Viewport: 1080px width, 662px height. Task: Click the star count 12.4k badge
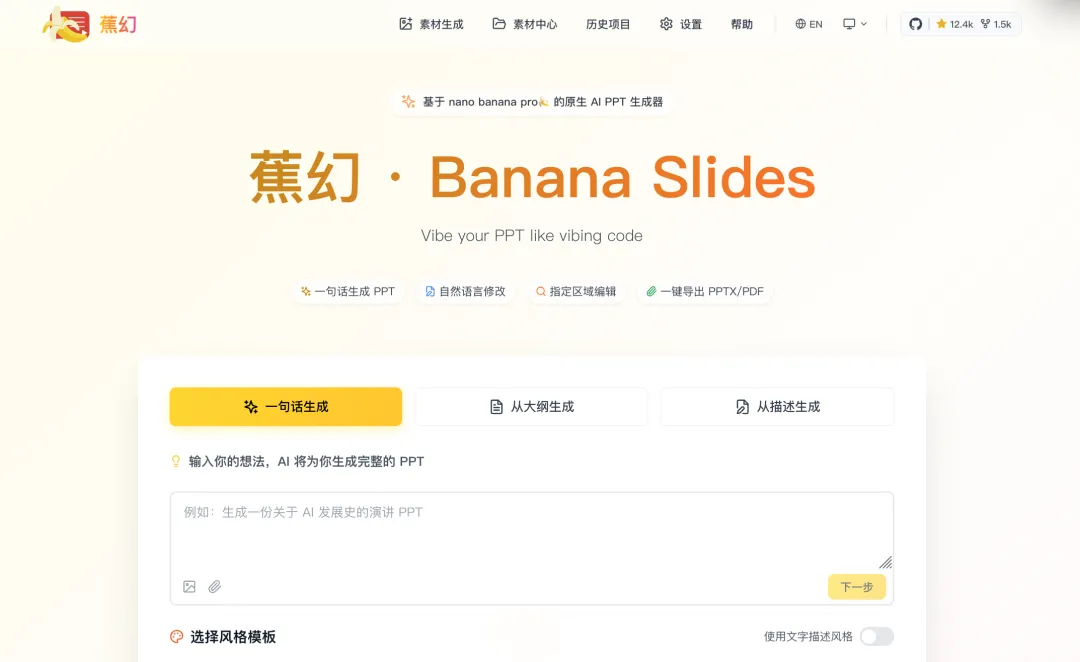[x=954, y=24]
